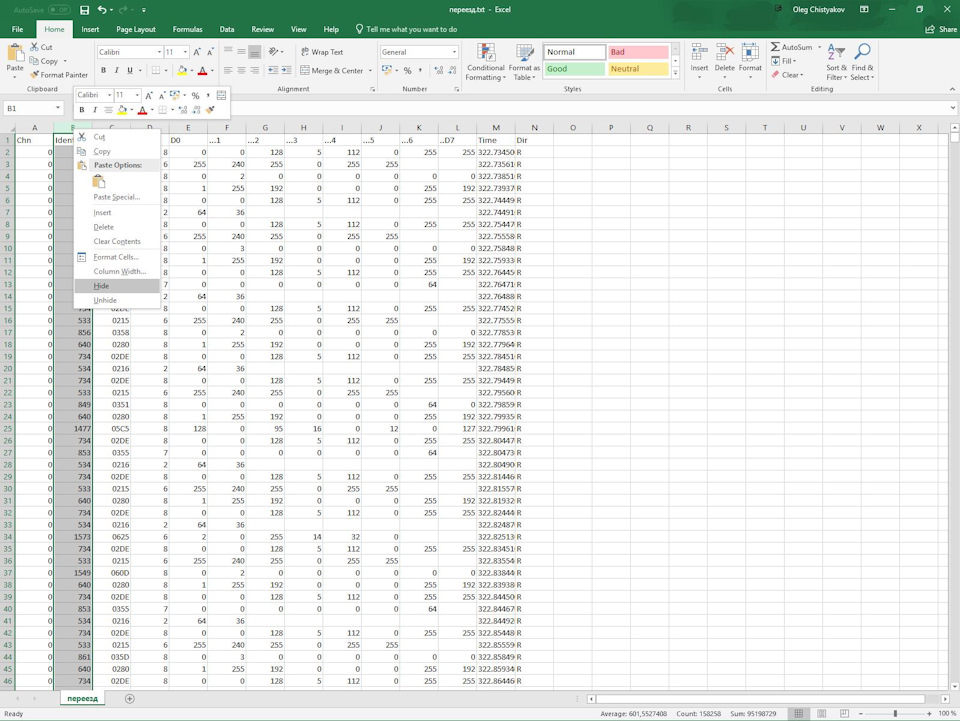Choose Column Width in context menu
This screenshot has height=721, width=960.
pos(117,271)
